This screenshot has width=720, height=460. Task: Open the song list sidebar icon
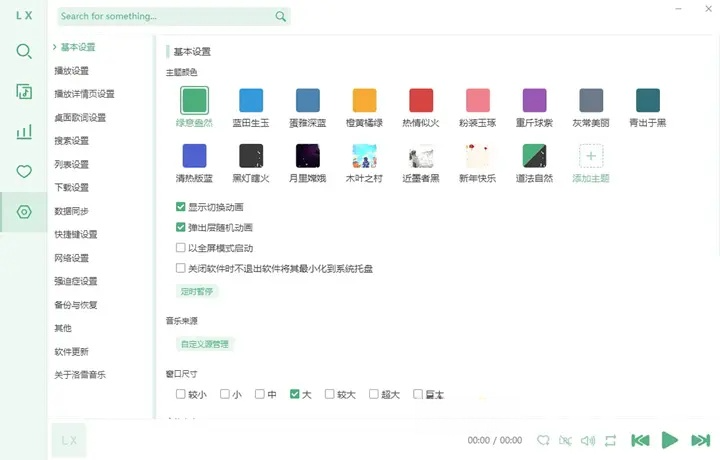tap(24, 92)
